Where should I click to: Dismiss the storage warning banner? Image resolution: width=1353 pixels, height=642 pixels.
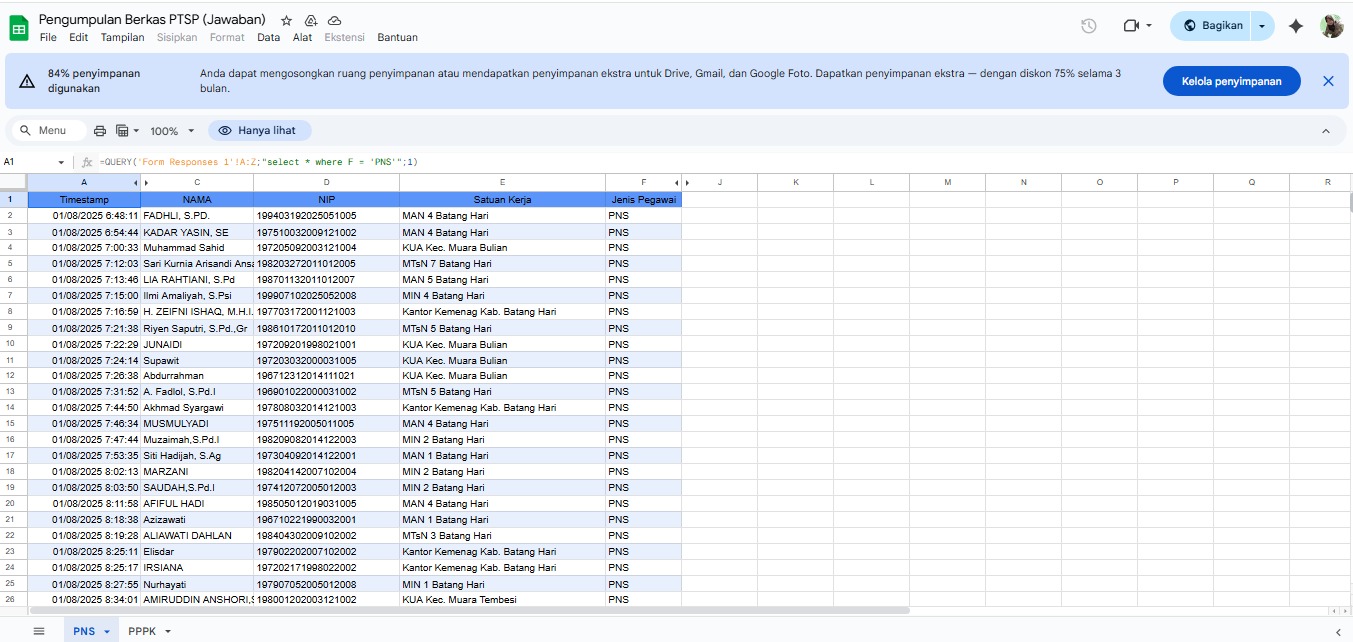point(1328,81)
